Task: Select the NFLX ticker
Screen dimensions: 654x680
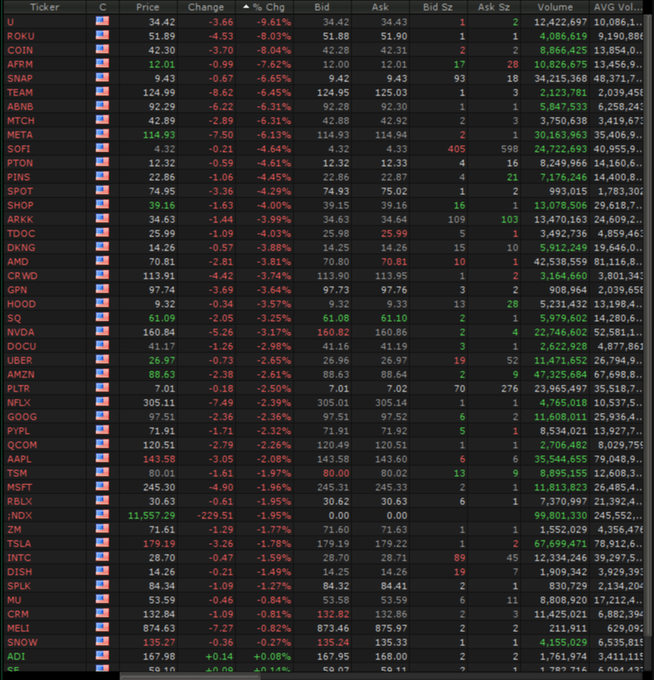Action: point(19,403)
